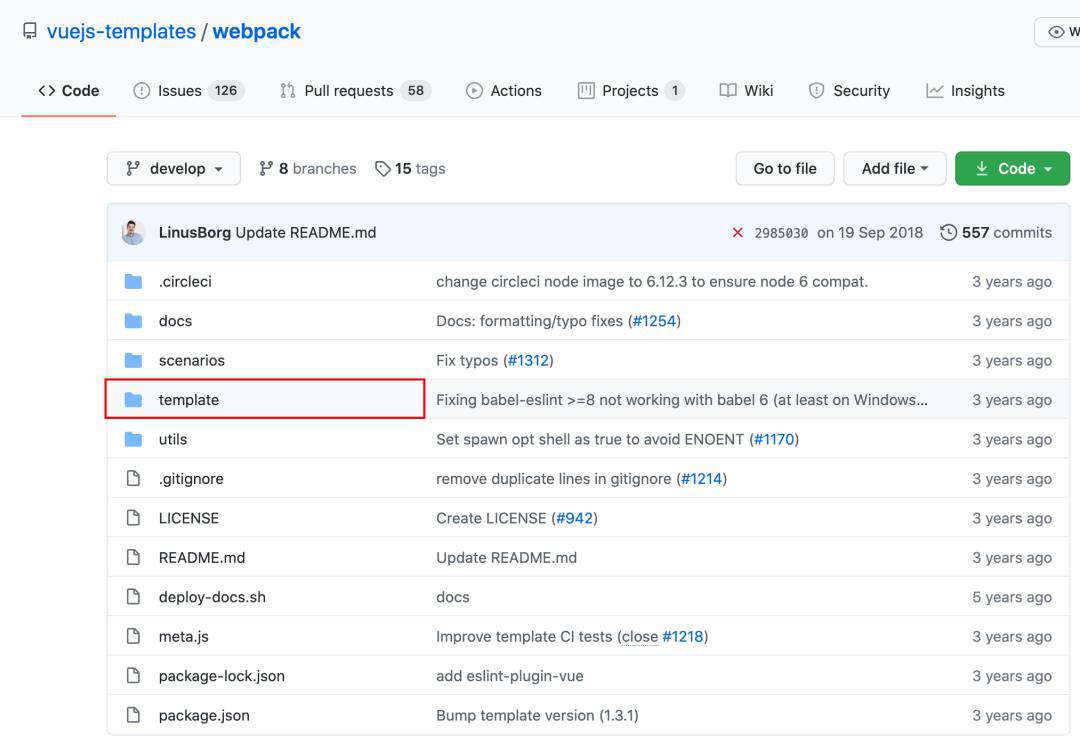Switch to the Code tab
The width and height of the screenshot is (1080, 743).
(69, 91)
